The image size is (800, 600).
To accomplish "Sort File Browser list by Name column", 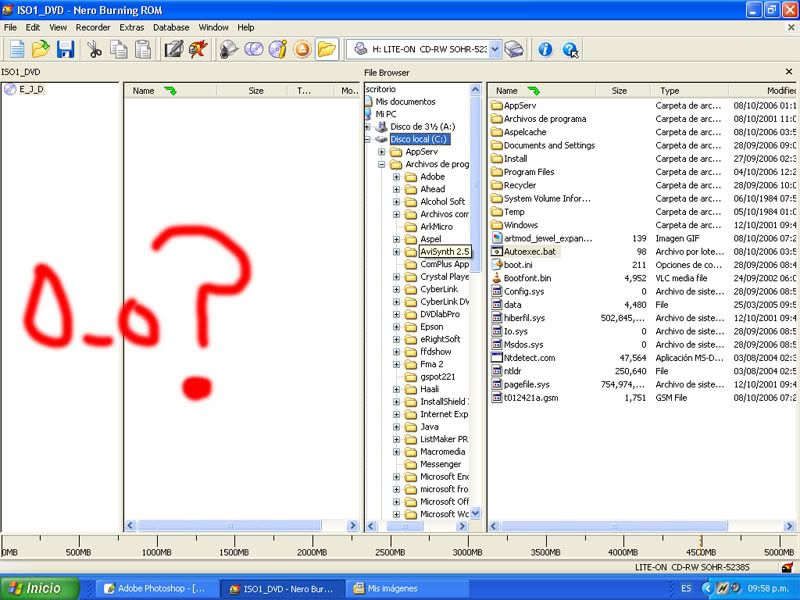I will (x=542, y=91).
